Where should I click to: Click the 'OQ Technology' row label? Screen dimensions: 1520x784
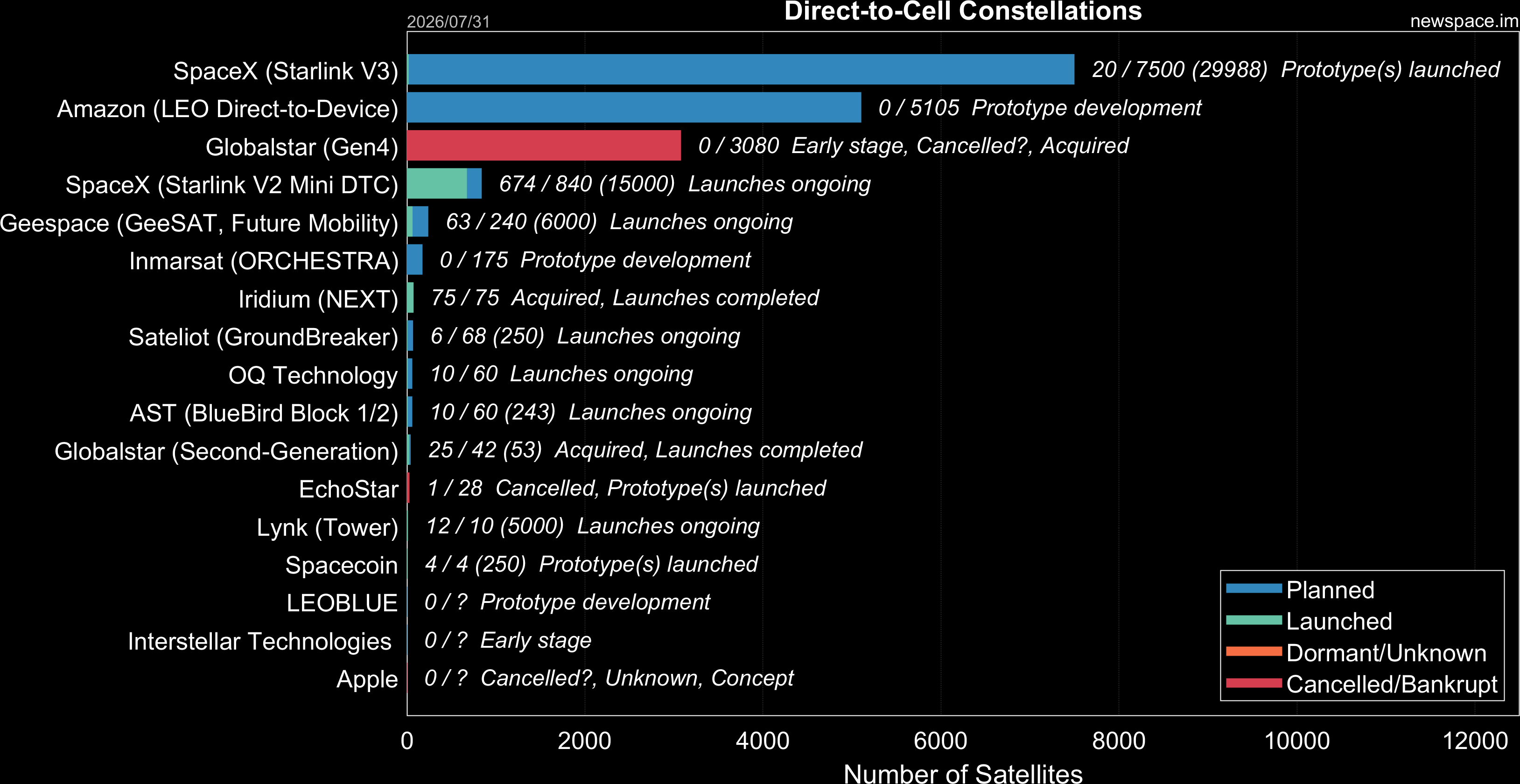coord(313,376)
